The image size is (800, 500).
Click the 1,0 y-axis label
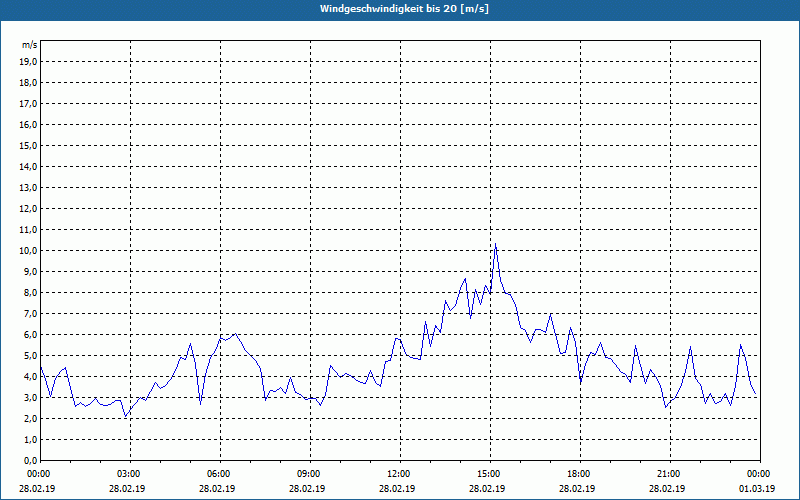click(30, 439)
